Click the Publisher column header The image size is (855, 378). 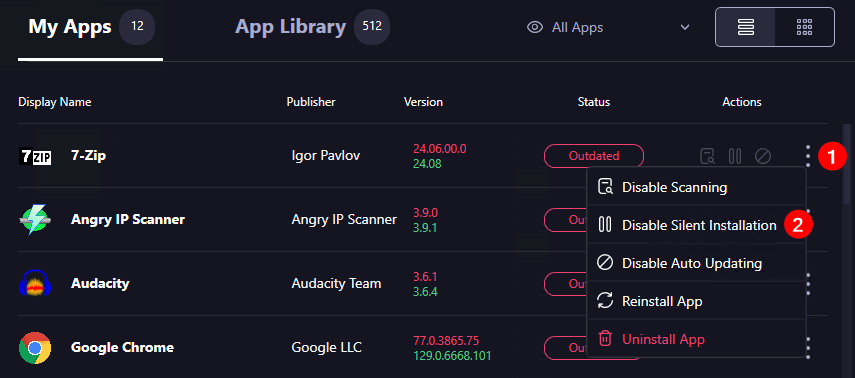point(311,102)
